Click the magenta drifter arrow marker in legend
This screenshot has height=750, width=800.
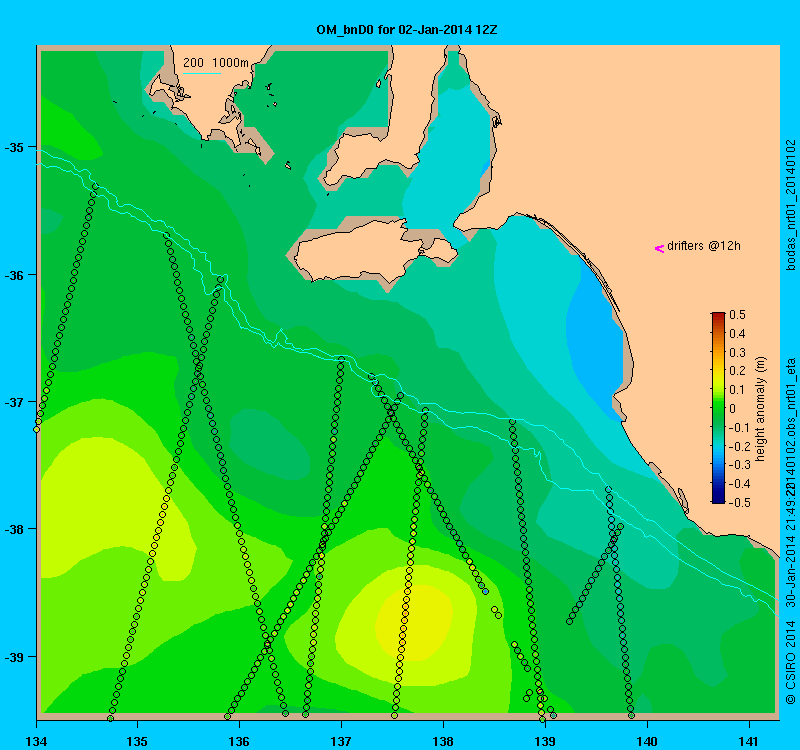pyautogui.click(x=659, y=248)
